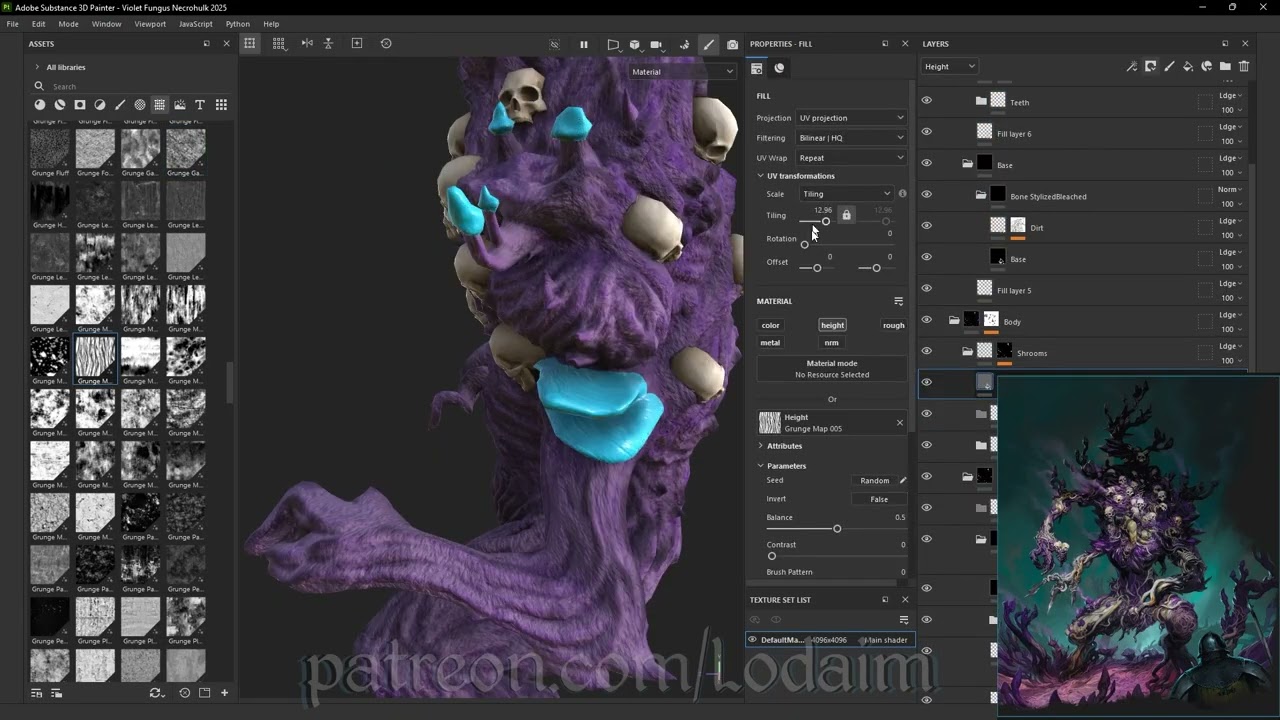Collapse the UV transformations section
This screenshot has width=1280, height=720.
tap(761, 176)
